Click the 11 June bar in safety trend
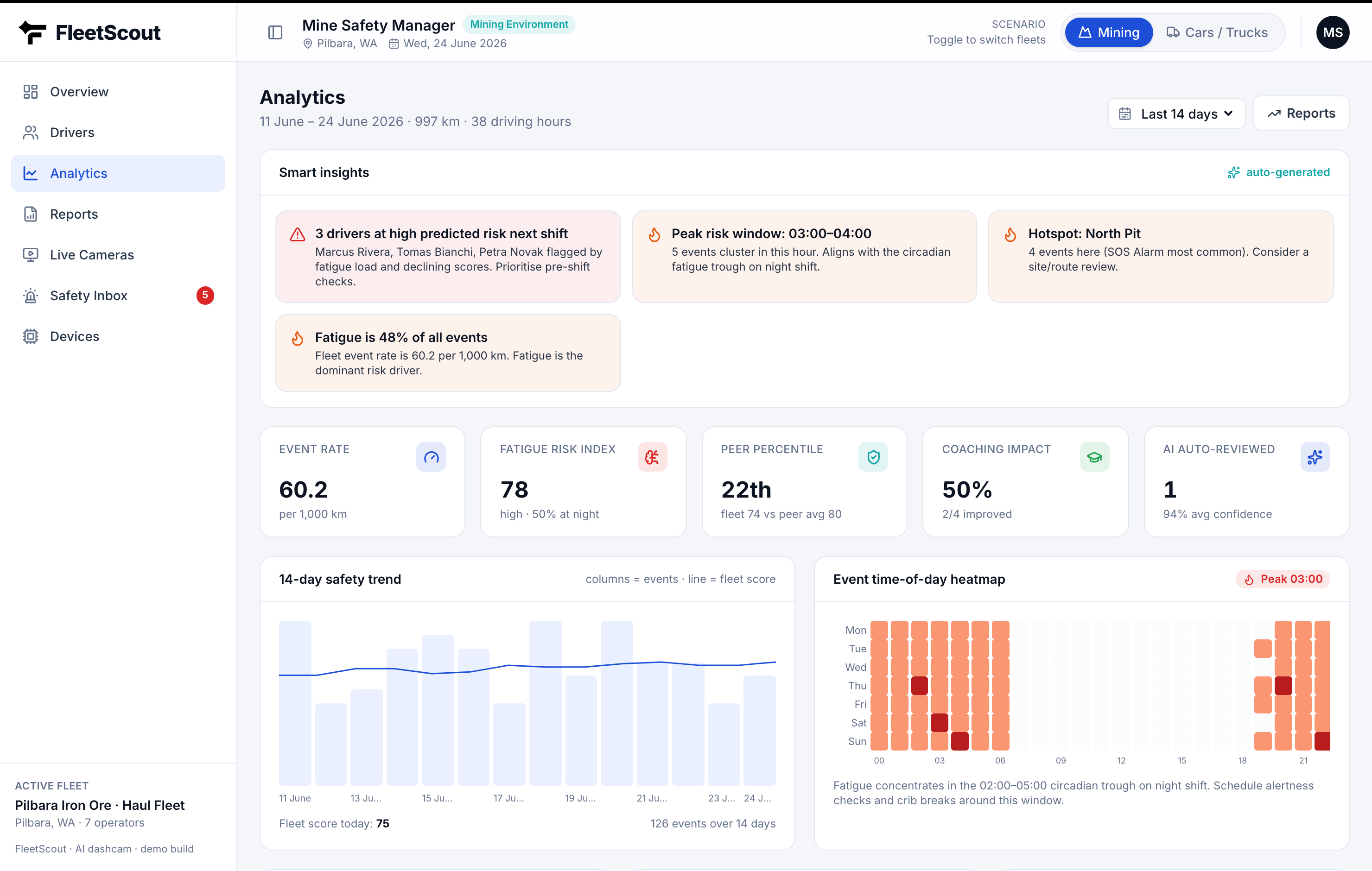Image resolution: width=1372 pixels, height=871 pixels. pos(295,703)
